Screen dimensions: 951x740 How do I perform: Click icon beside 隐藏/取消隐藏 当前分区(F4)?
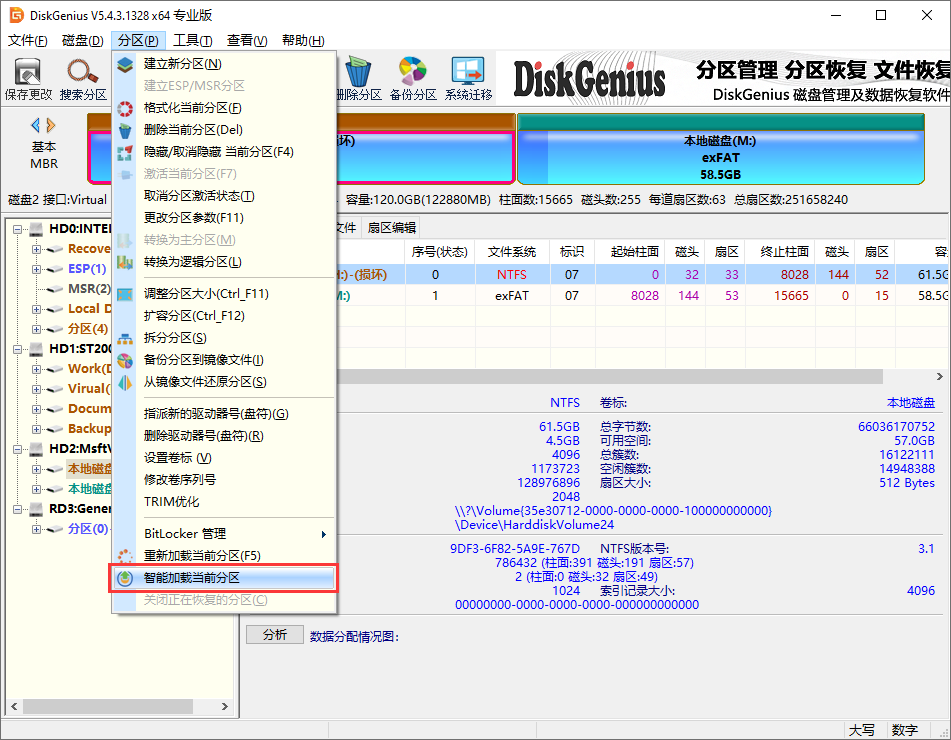pos(125,152)
